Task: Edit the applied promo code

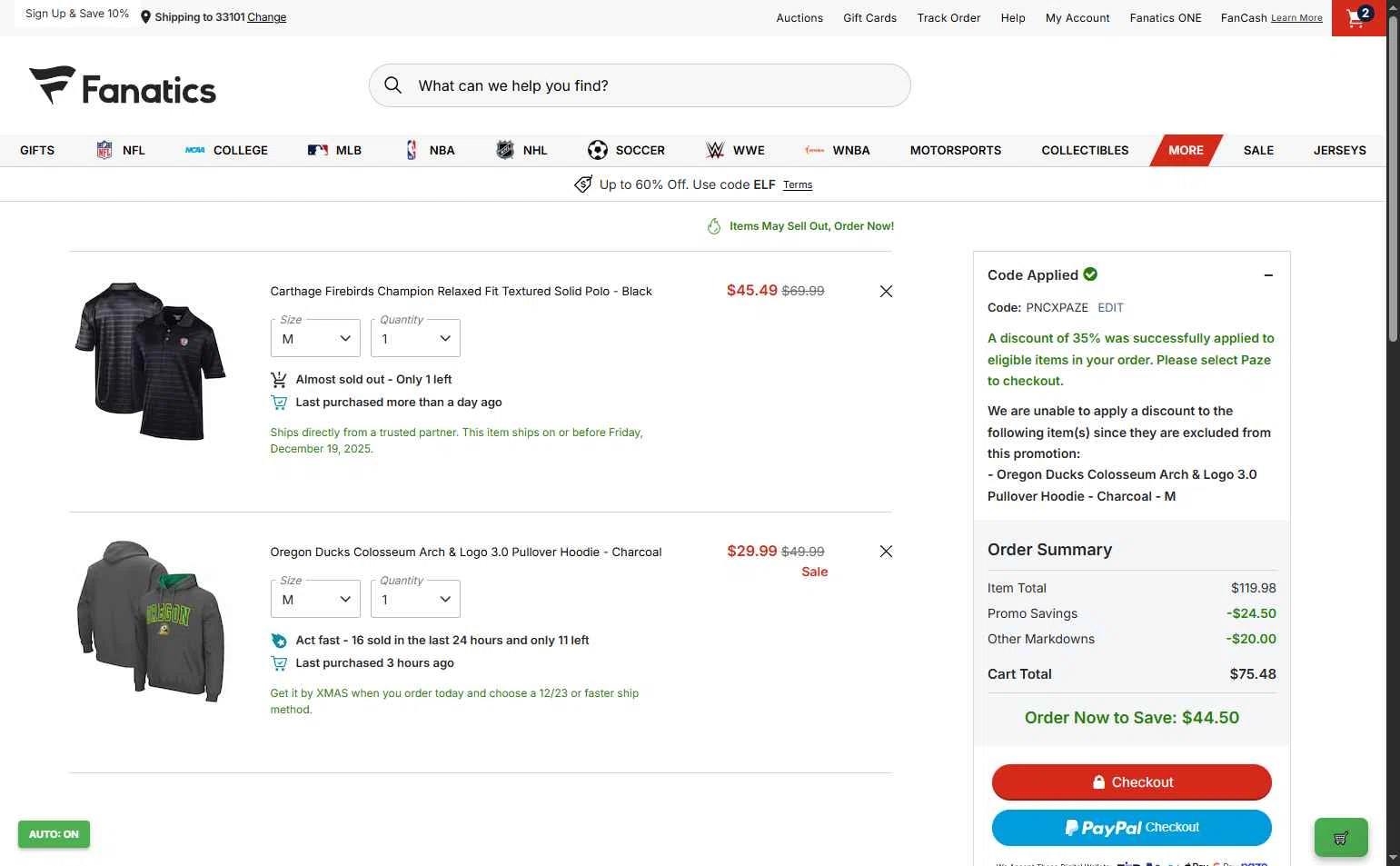Action: (x=1110, y=308)
